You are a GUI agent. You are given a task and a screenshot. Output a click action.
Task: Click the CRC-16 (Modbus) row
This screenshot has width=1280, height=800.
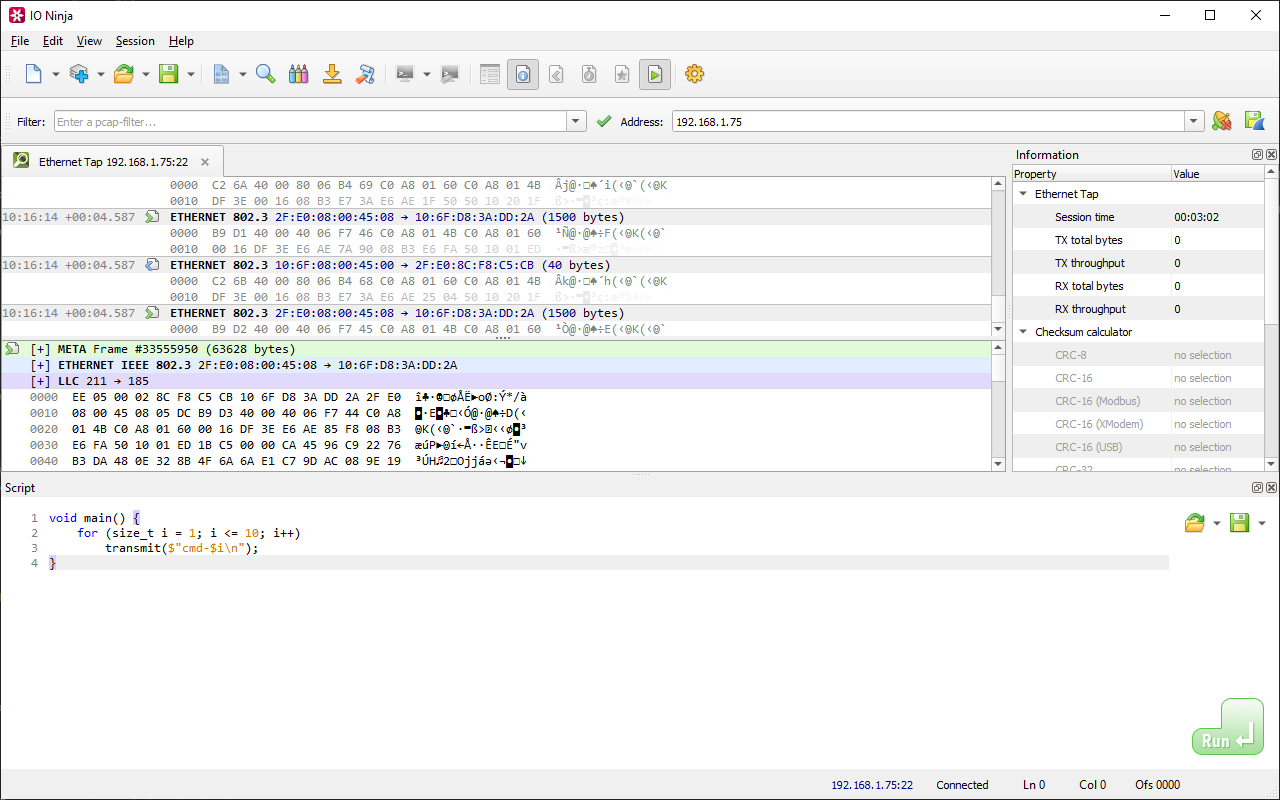pos(1138,401)
